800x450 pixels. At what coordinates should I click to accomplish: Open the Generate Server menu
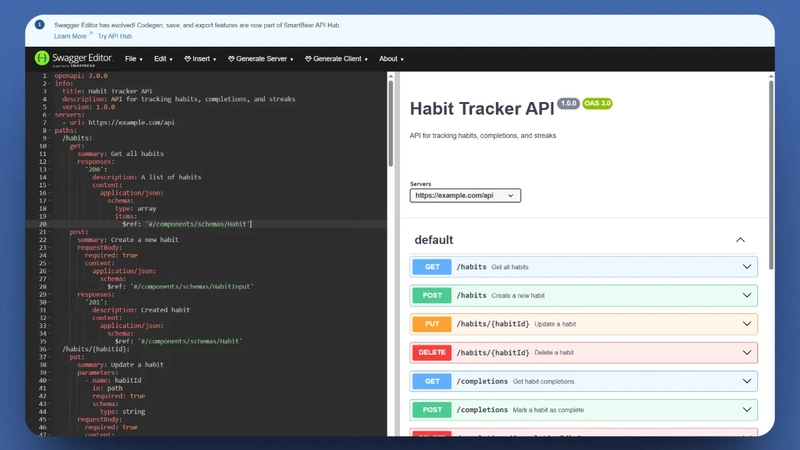click(x=261, y=59)
